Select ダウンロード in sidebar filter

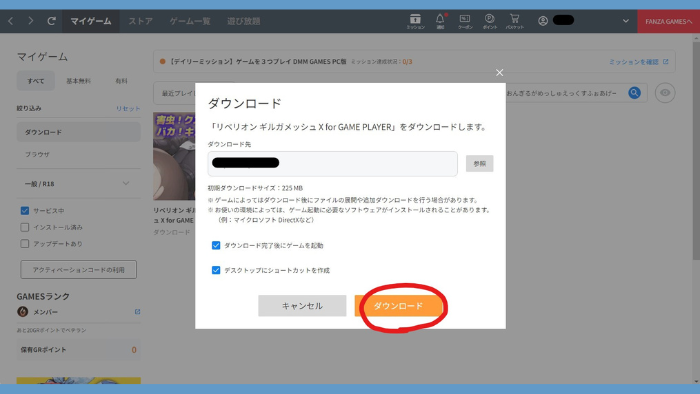79,132
